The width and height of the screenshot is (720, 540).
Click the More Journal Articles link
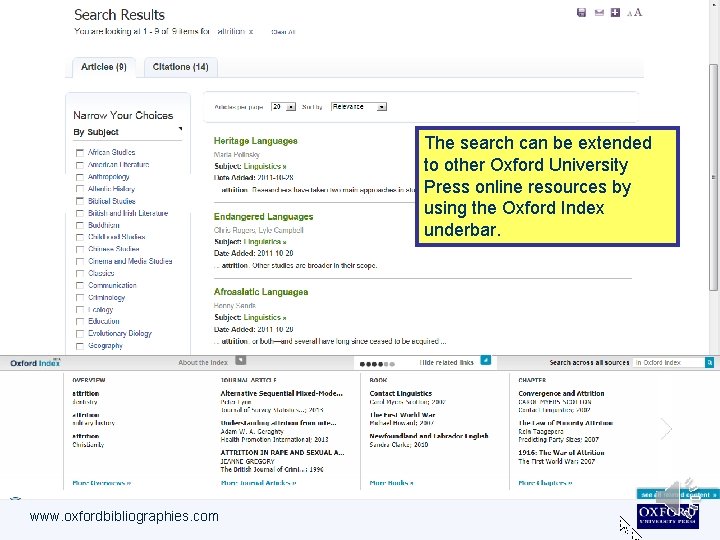point(259,483)
